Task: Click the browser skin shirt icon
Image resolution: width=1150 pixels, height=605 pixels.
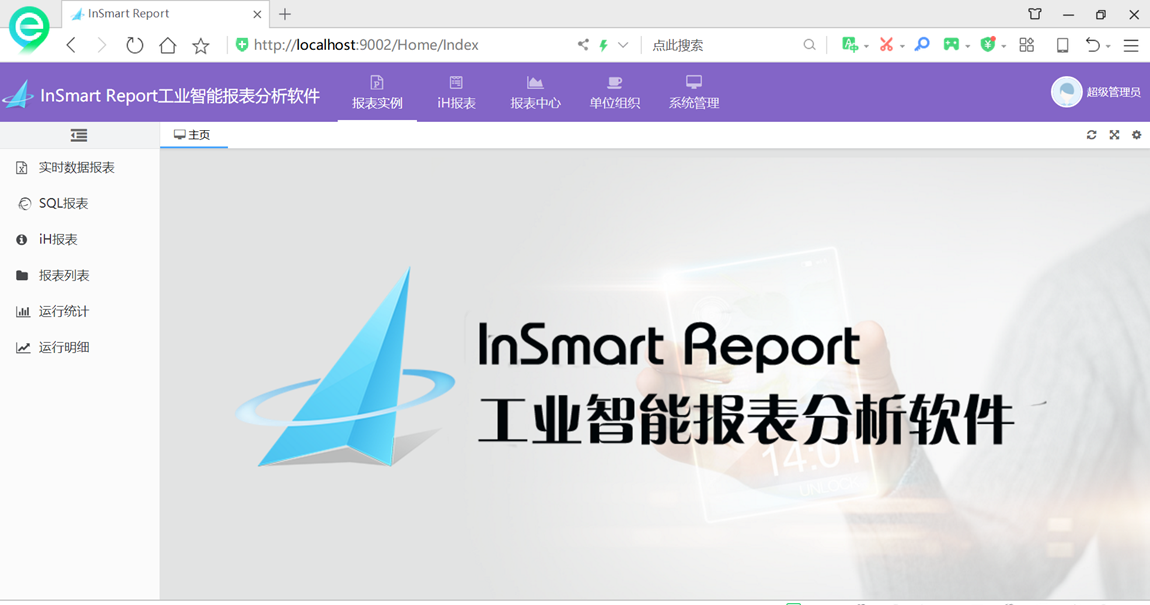Action: coord(1035,14)
